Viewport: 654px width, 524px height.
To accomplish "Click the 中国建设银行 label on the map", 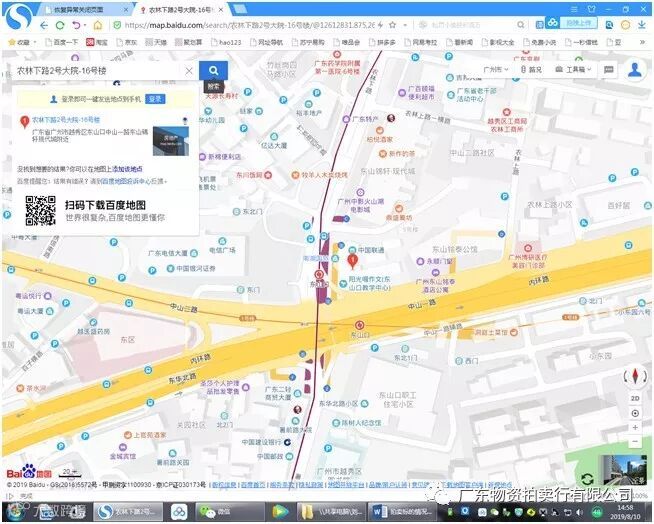I will click(262, 442).
